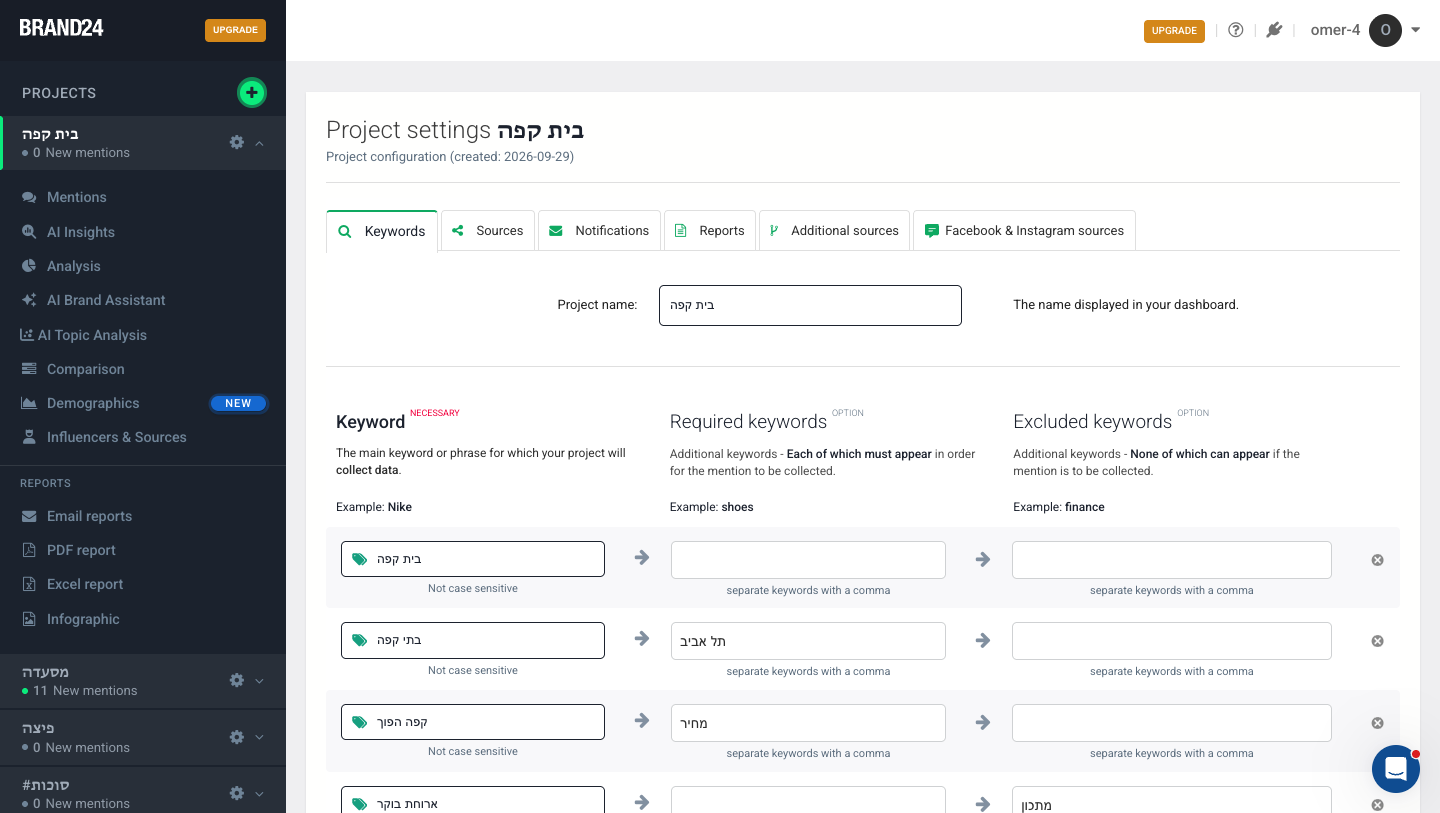Viewport: 1440px width, 813px height.
Task: Expand the מסעדה project menu
Action: pyautogui.click(x=260, y=681)
